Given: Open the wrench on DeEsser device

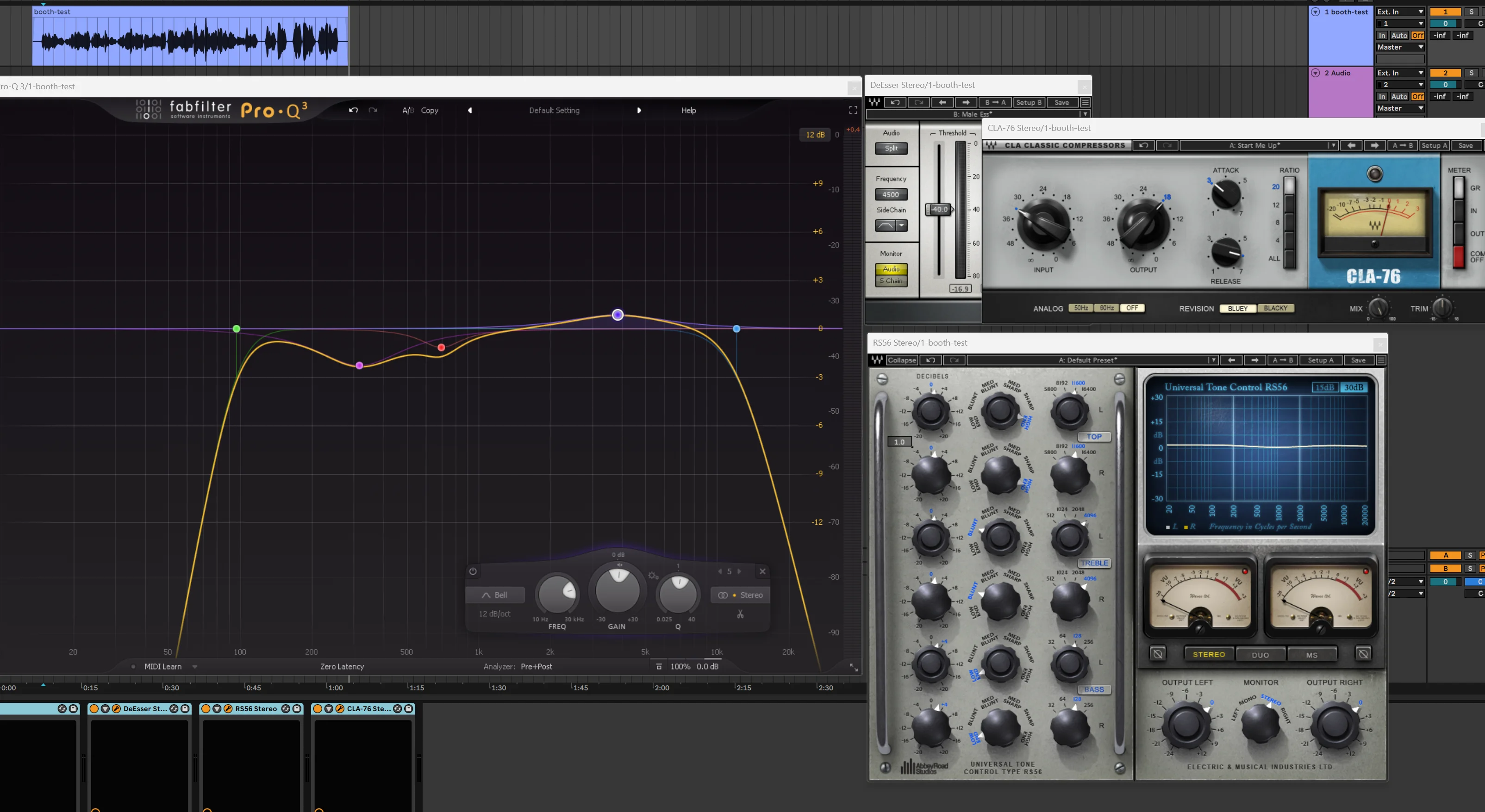Looking at the screenshot, I should coord(117,709).
